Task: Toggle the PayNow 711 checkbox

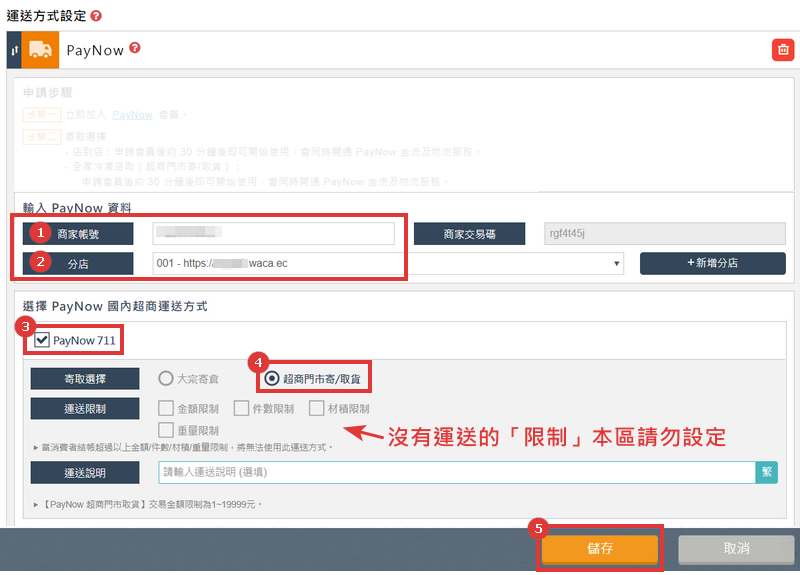Action: 42,340
